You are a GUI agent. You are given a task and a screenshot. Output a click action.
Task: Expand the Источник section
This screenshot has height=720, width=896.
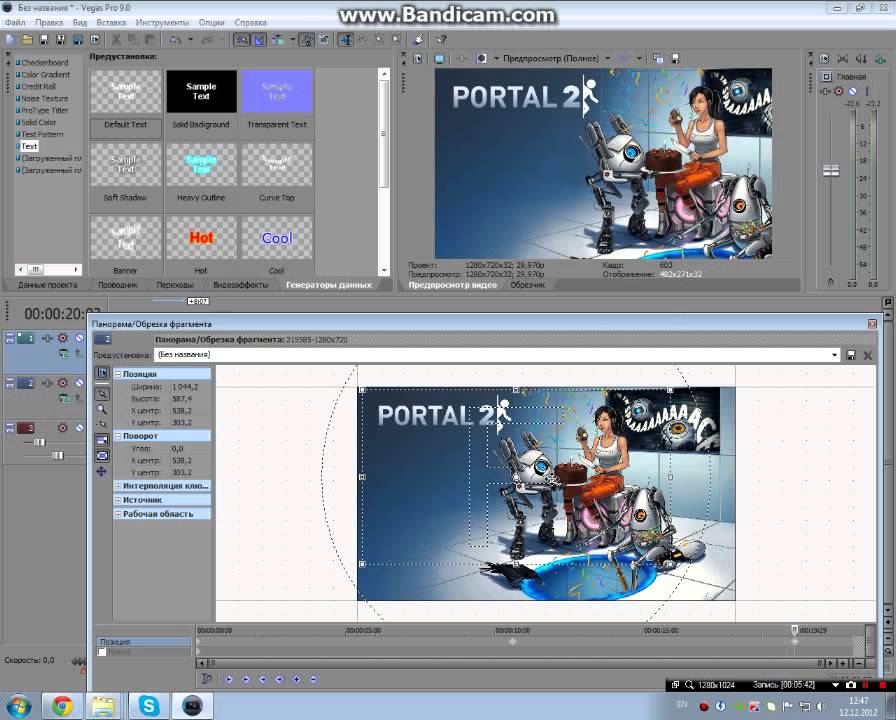click(x=118, y=500)
